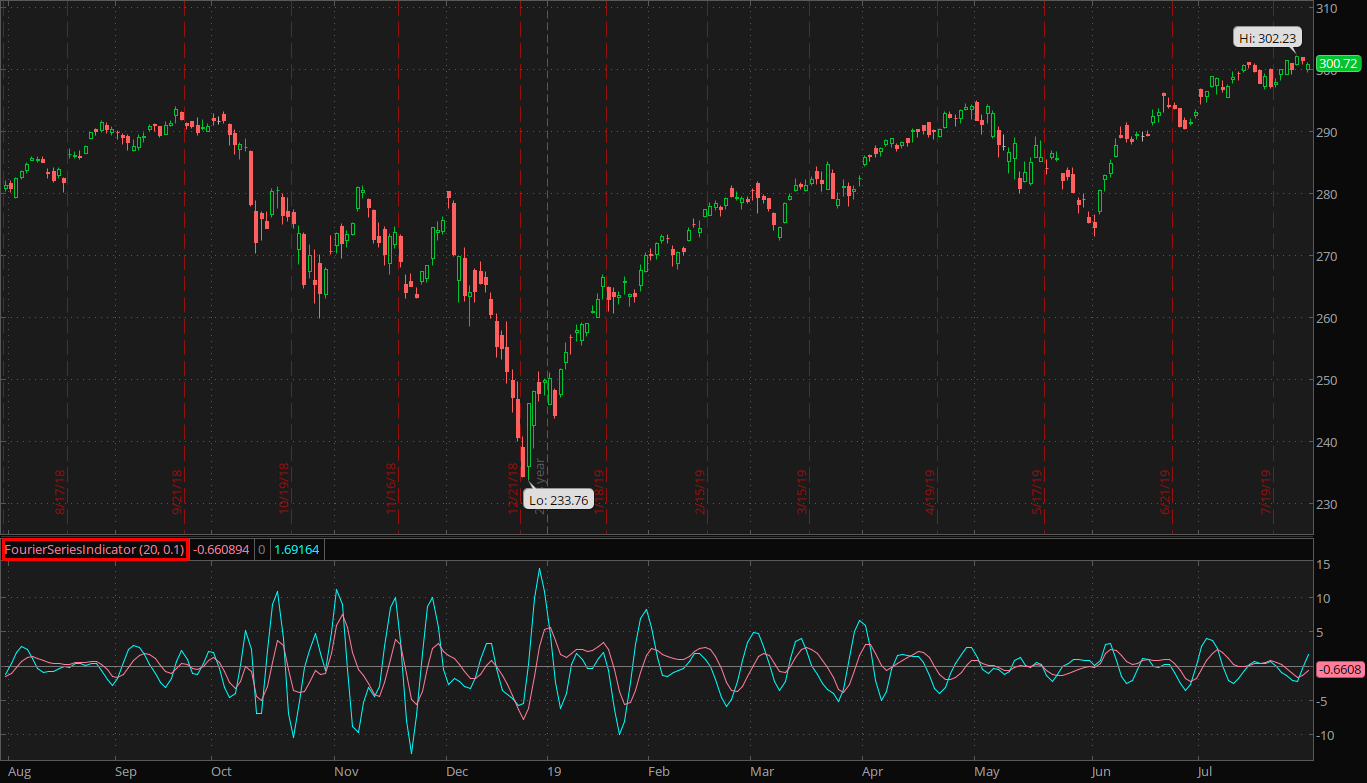
Task: Click the pink -0.660894 indicator value
Action: click(x=221, y=549)
